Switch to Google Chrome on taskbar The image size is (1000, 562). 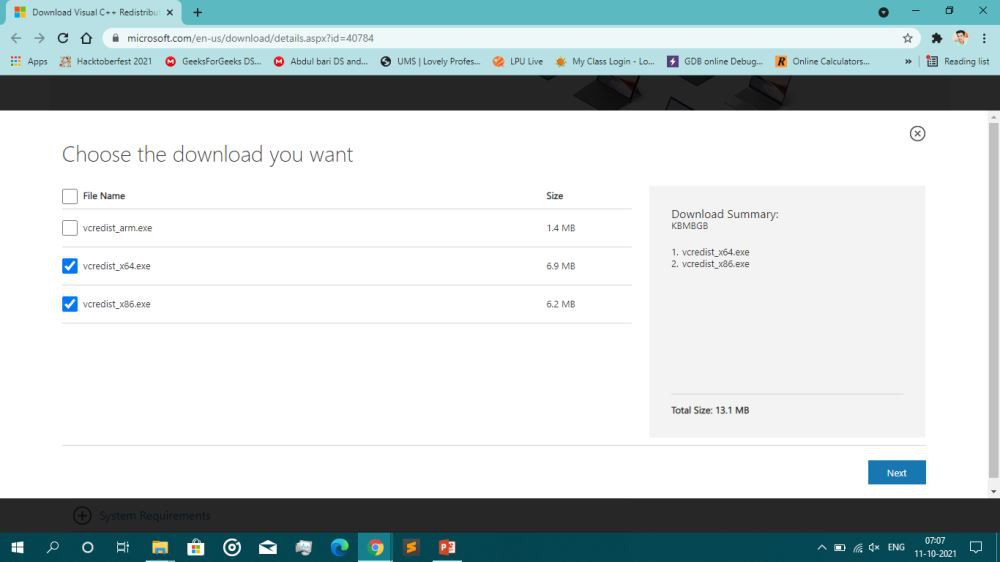coord(375,547)
